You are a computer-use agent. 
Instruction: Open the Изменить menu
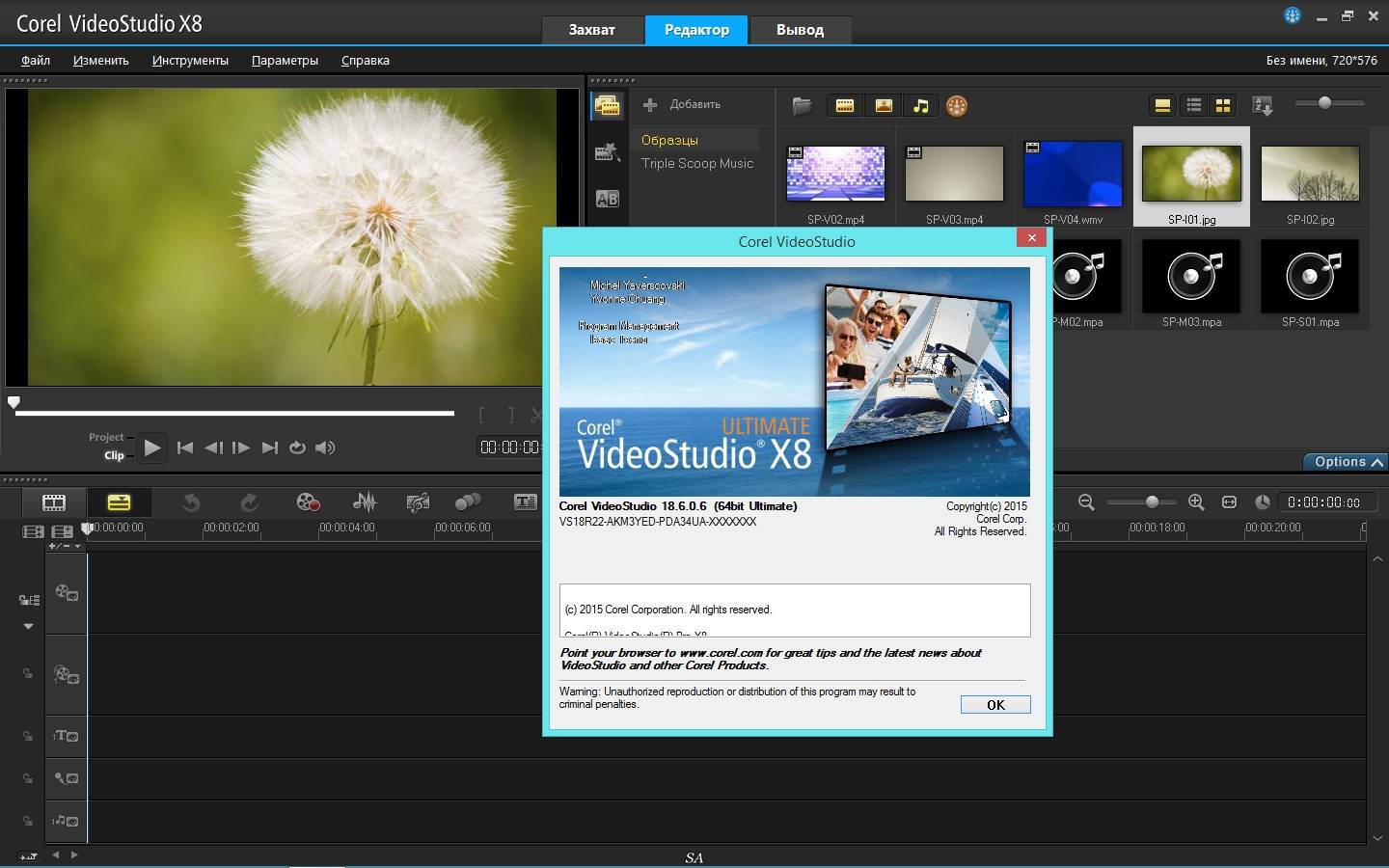pos(101,60)
